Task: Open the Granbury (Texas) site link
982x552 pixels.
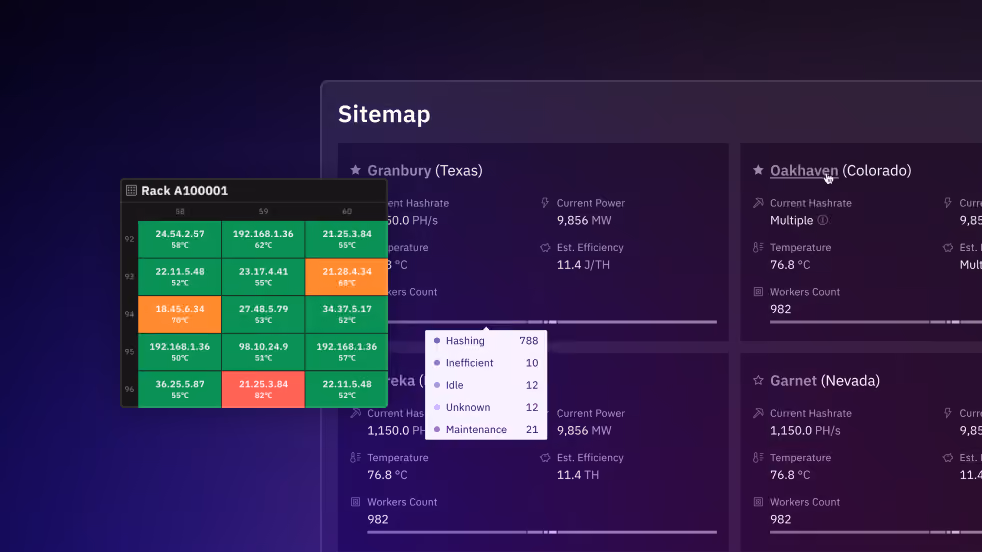Action: pos(425,170)
